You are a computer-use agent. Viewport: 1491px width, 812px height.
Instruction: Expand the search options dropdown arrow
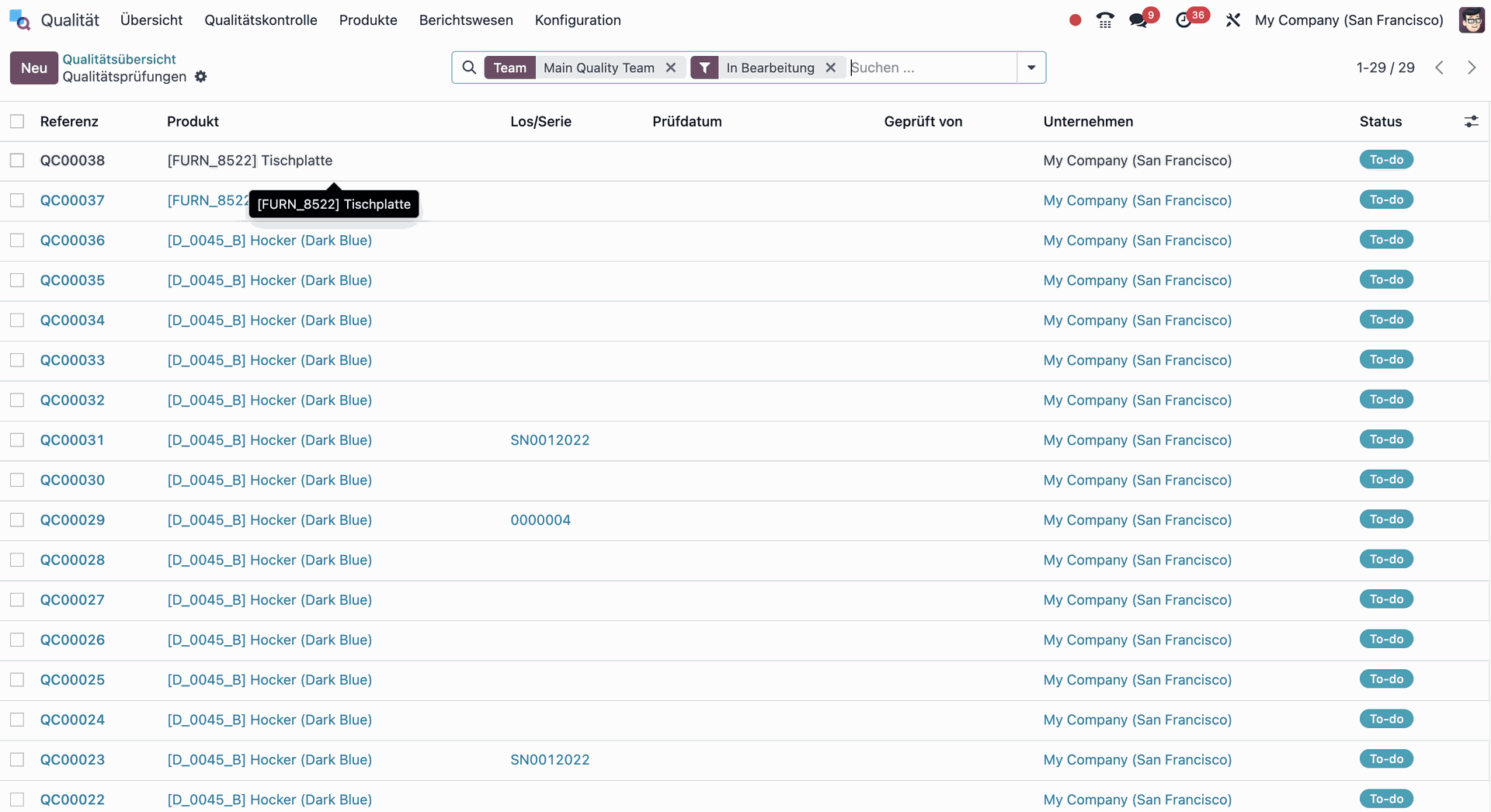(1031, 68)
